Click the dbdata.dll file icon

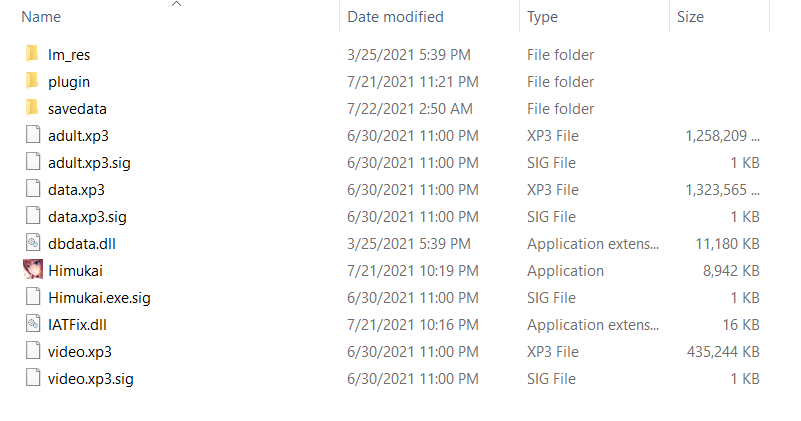32,243
